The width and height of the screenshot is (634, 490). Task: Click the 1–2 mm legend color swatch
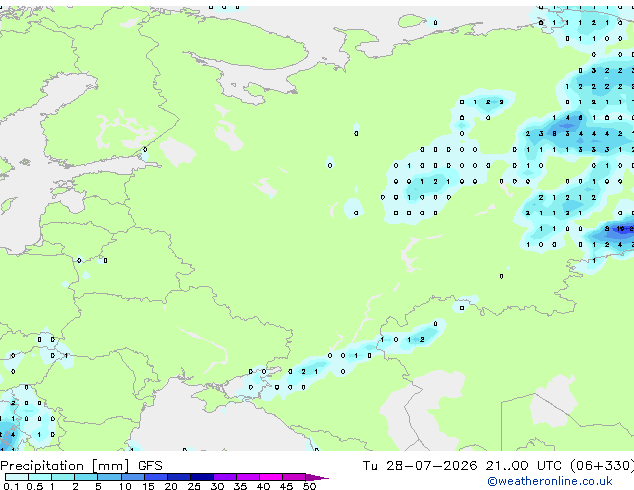tap(63, 477)
